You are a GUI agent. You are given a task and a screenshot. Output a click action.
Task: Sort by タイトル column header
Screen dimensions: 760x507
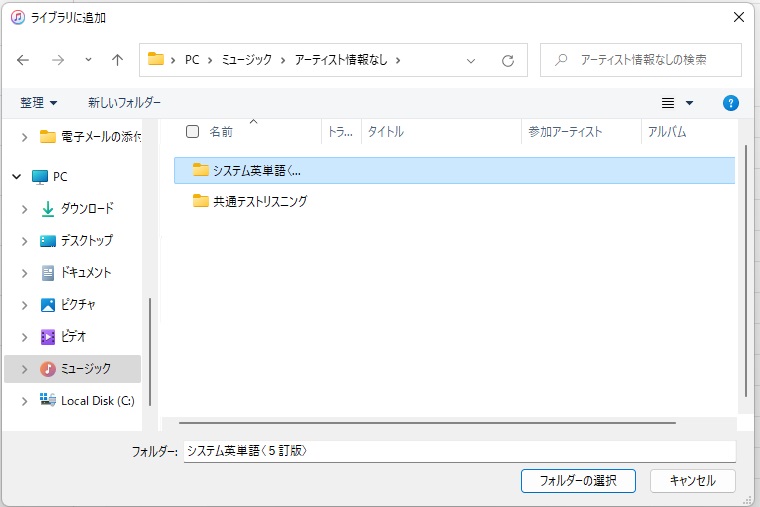(x=386, y=131)
